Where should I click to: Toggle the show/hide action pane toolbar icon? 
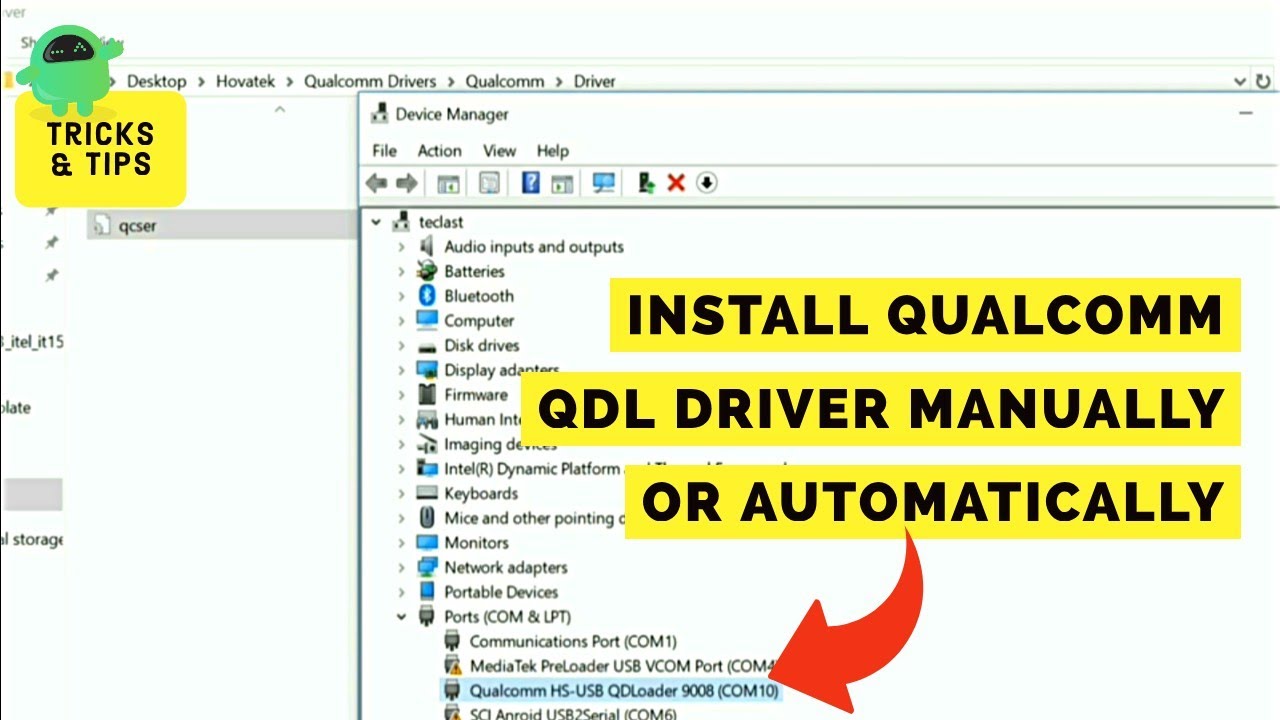[x=563, y=183]
